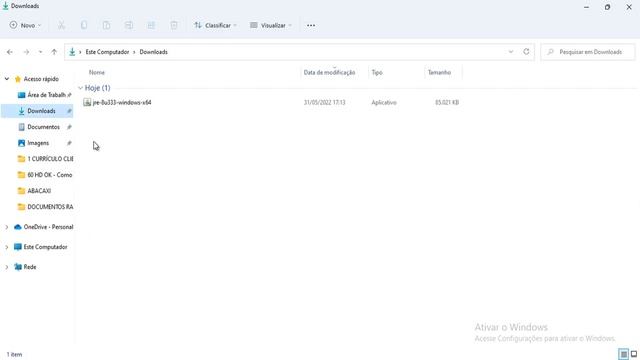The image size is (640, 360).
Task: Sort by Data de modificação column
Action: tap(329, 72)
